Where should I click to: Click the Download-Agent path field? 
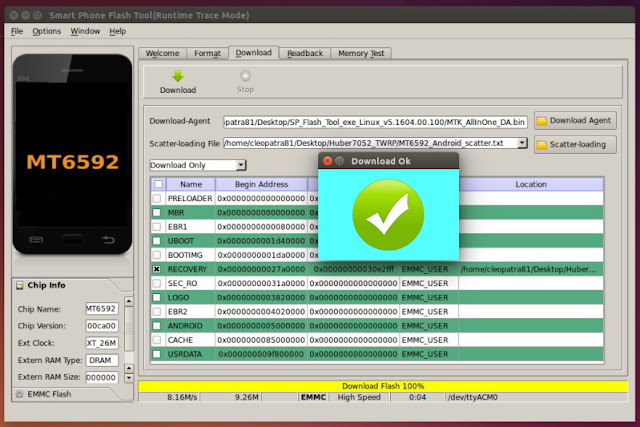pos(375,122)
